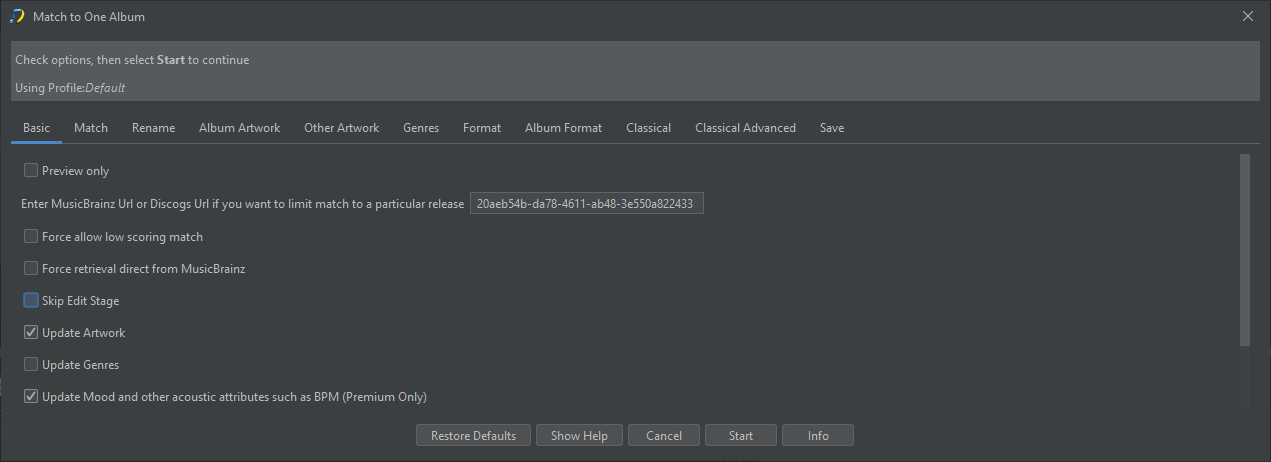
Task: Toggle Force allow low scoring match
Action: [x=31, y=237]
